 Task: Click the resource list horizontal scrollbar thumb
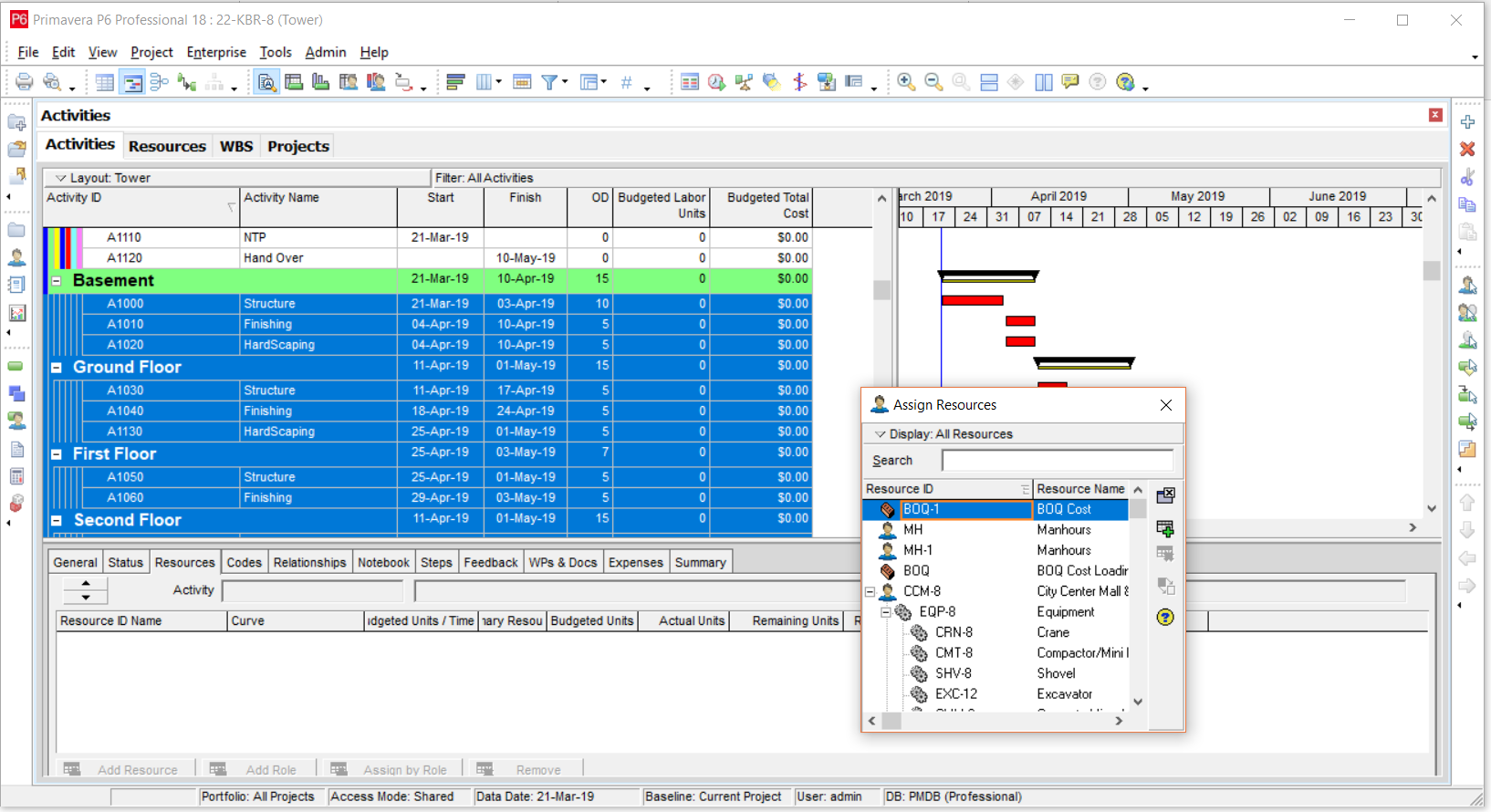891,721
